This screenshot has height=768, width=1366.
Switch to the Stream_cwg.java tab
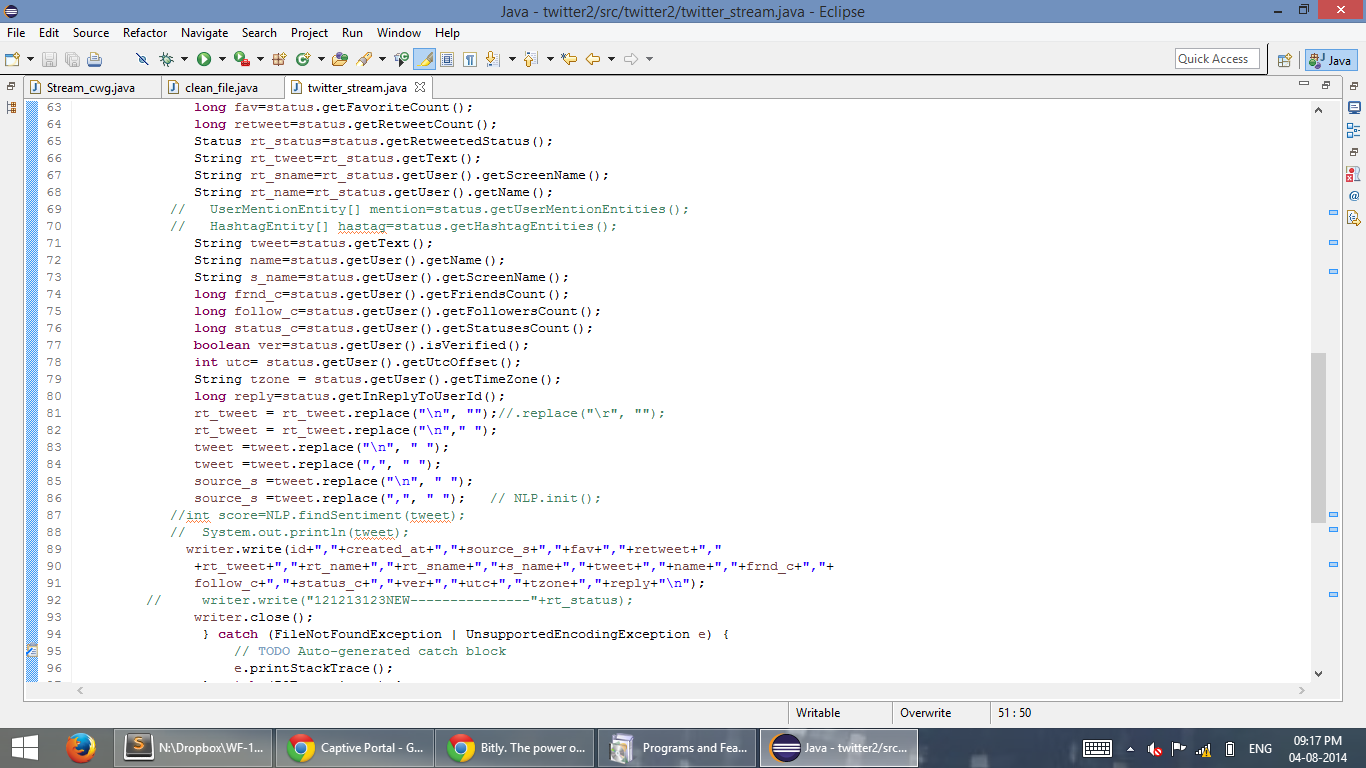91,88
